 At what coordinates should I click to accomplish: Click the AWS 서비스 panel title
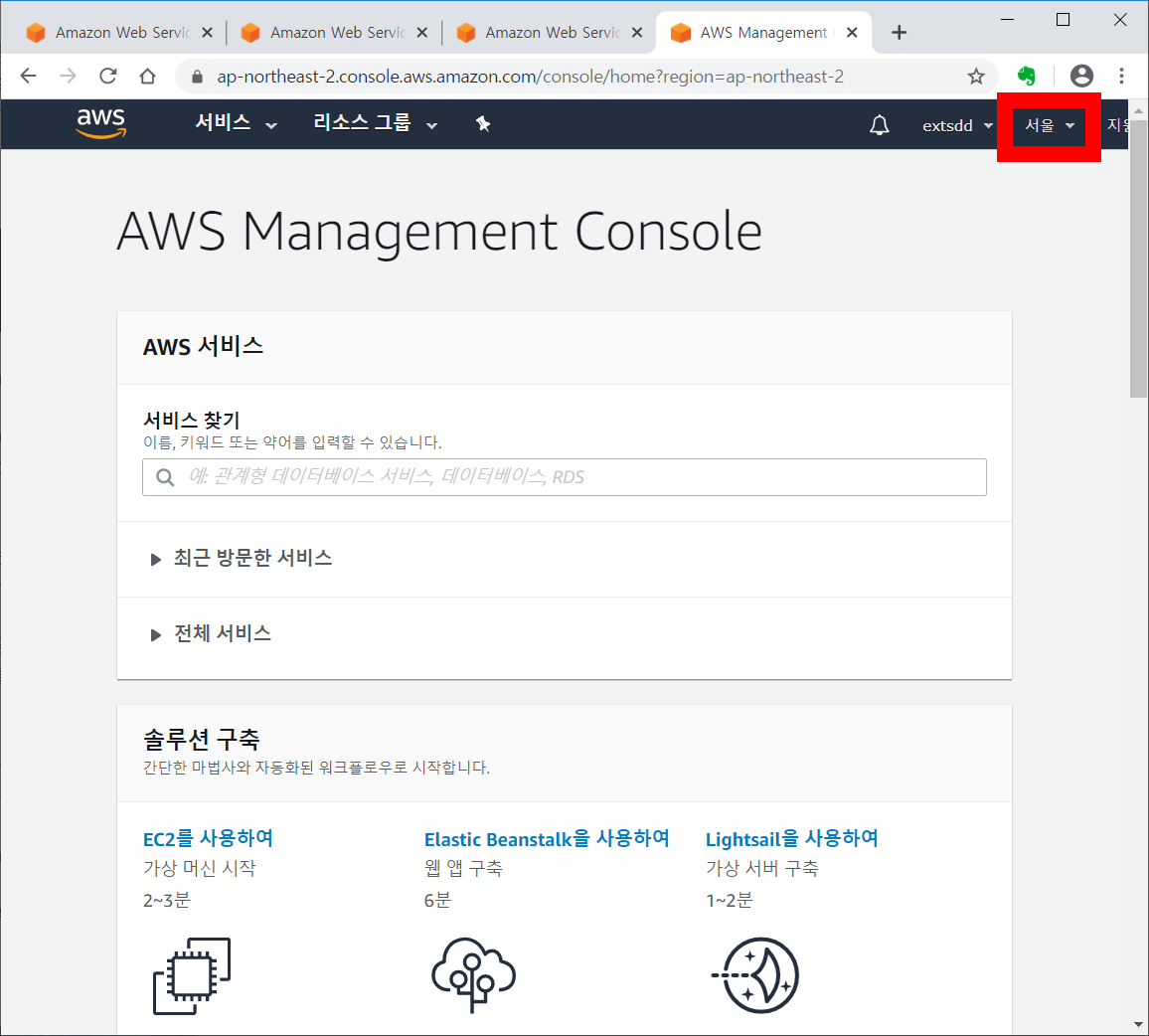click(x=203, y=346)
